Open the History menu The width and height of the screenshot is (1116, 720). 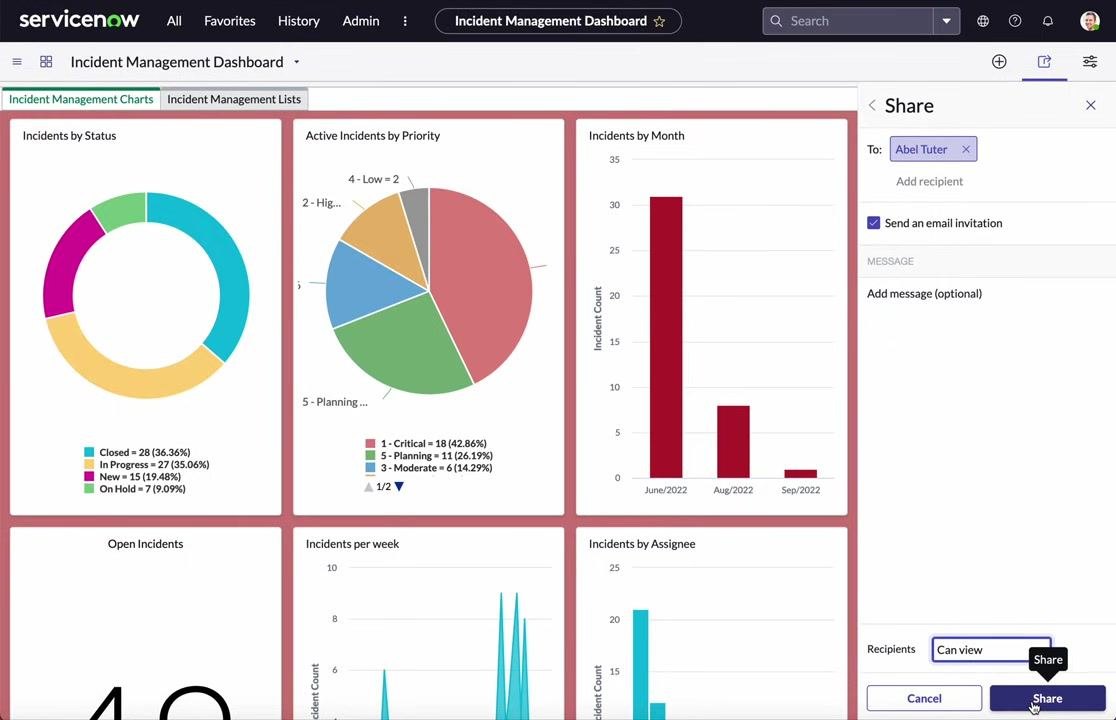click(298, 21)
